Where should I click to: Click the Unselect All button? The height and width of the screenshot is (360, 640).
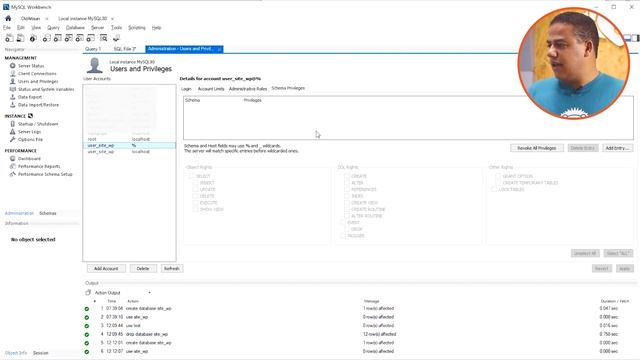(585, 253)
